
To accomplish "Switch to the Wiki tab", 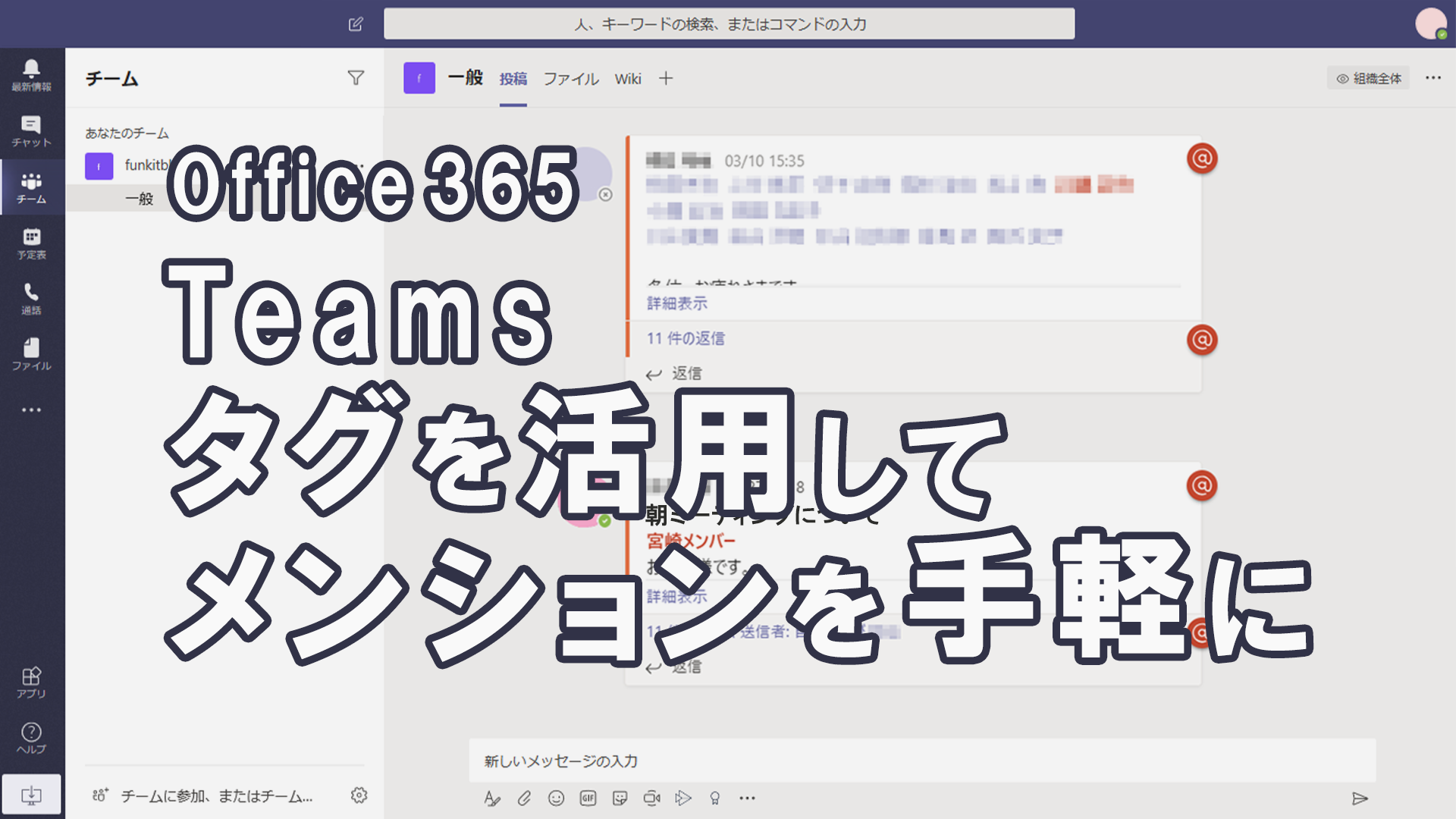I will coord(628,79).
